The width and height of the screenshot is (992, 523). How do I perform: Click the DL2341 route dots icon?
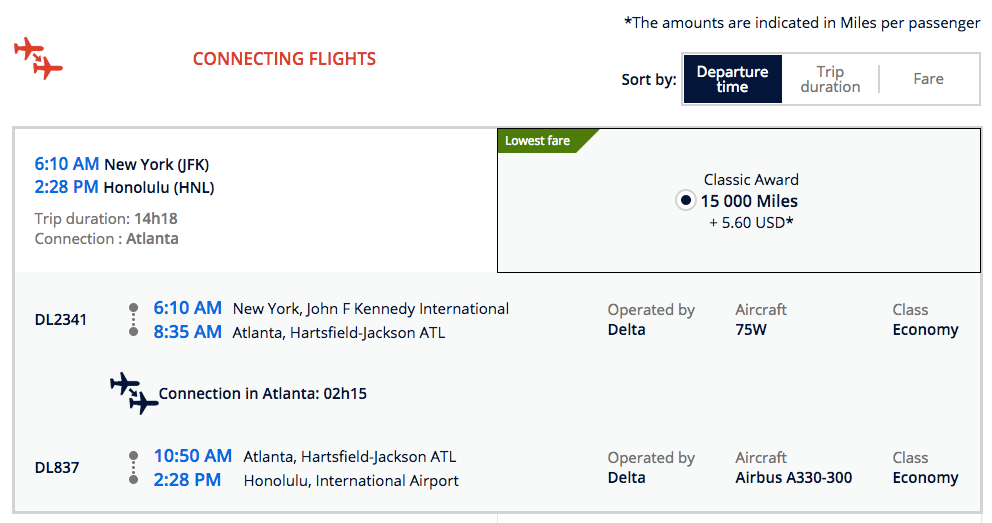point(133,319)
